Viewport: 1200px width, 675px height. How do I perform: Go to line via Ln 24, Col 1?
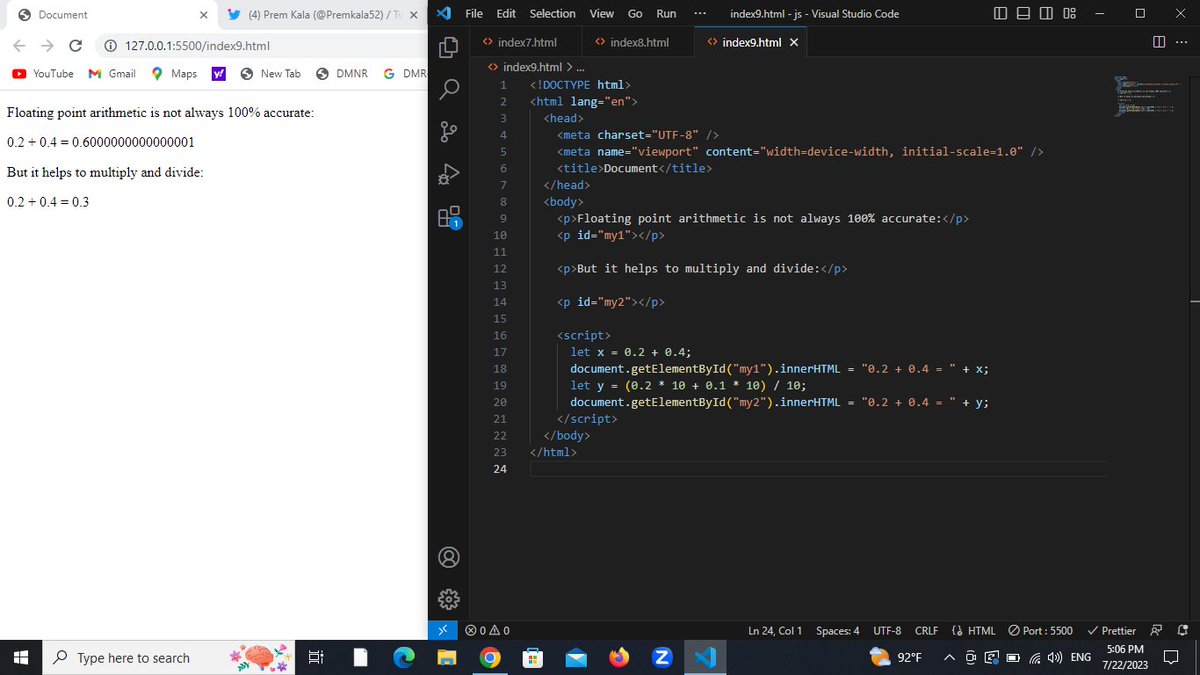[775, 630]
